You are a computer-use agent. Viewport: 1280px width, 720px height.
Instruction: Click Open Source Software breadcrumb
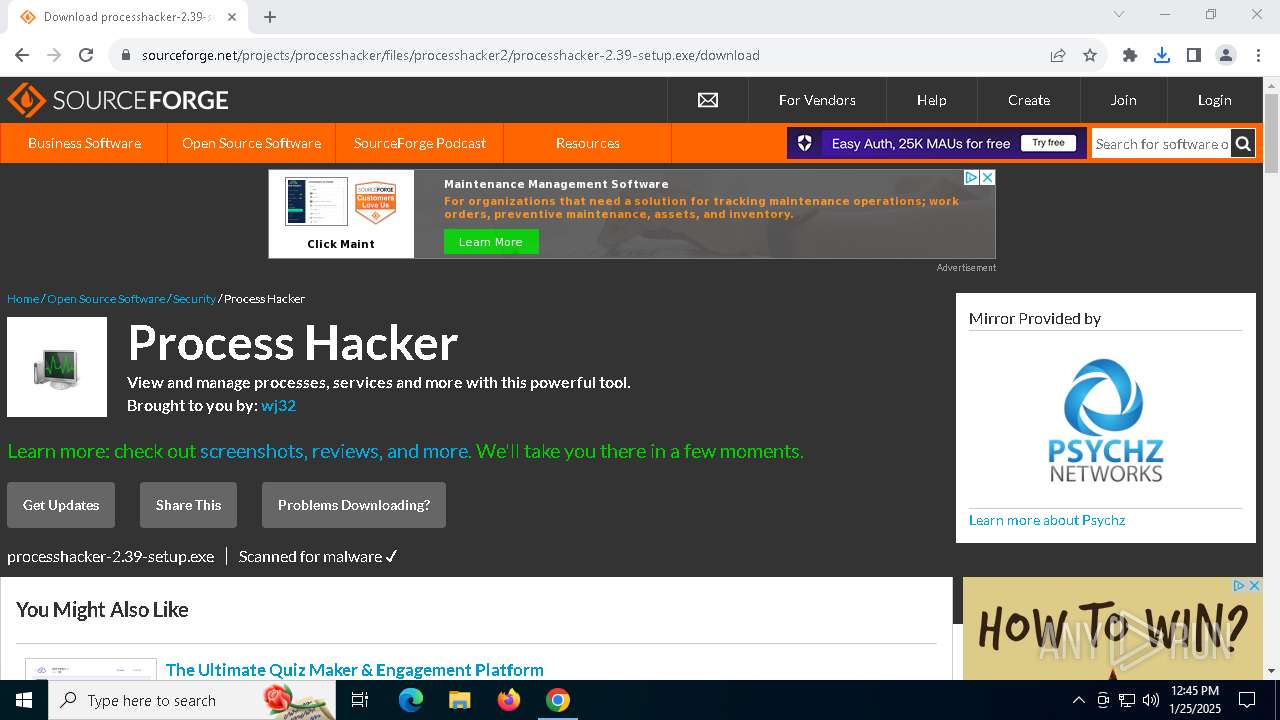(106, 299)
